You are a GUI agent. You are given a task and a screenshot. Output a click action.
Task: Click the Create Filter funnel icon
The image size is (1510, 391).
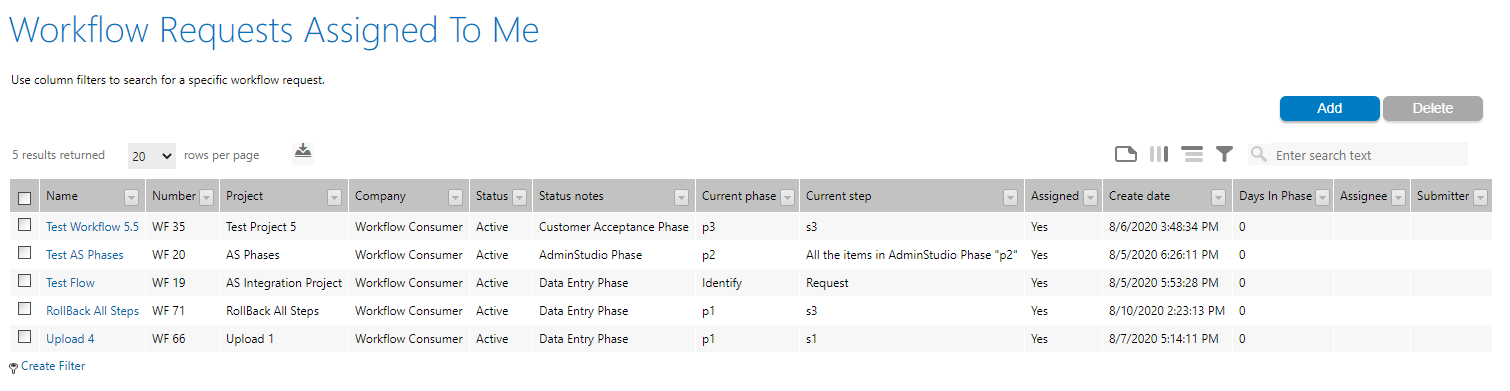[x=14, y=368]
